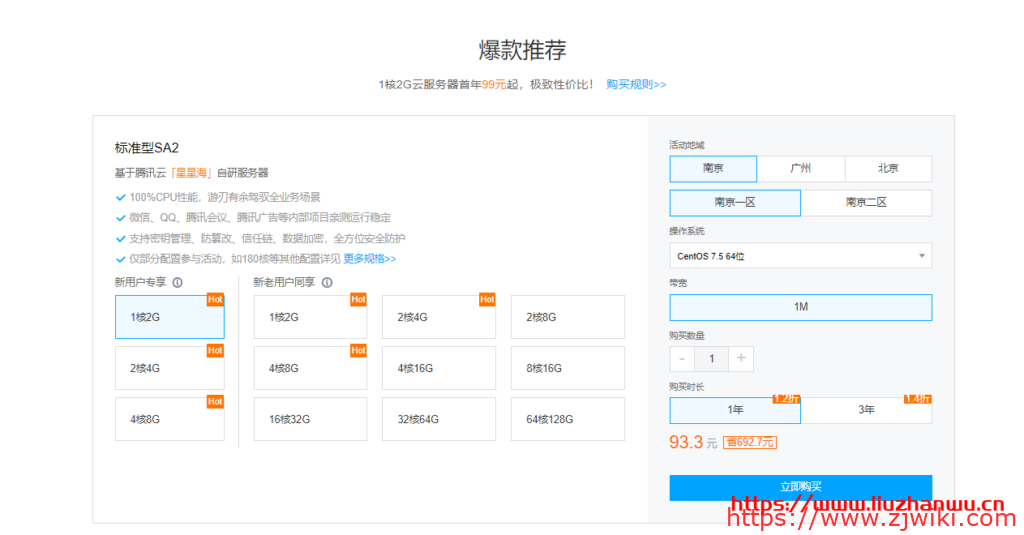This screenshot has width=1024, height=535.
Task: Select 北京 region tab
Action: [x=888, y=169]
